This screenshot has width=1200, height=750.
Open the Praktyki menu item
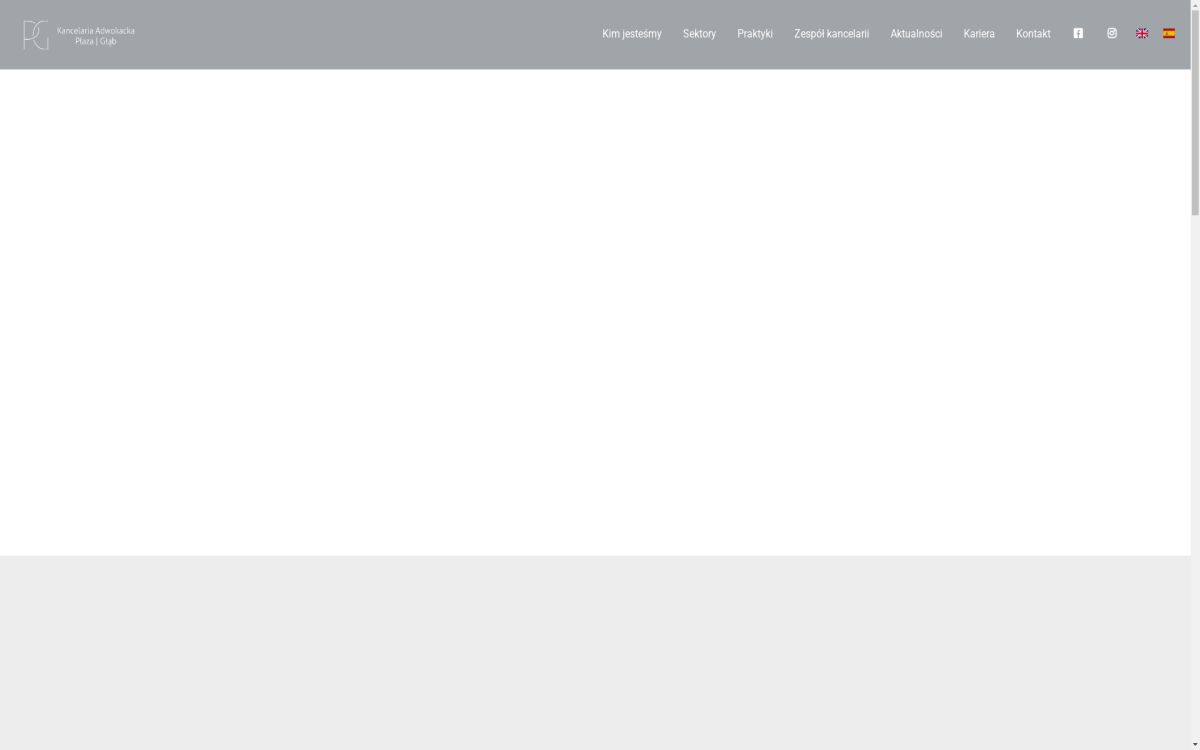click(755, 34)
